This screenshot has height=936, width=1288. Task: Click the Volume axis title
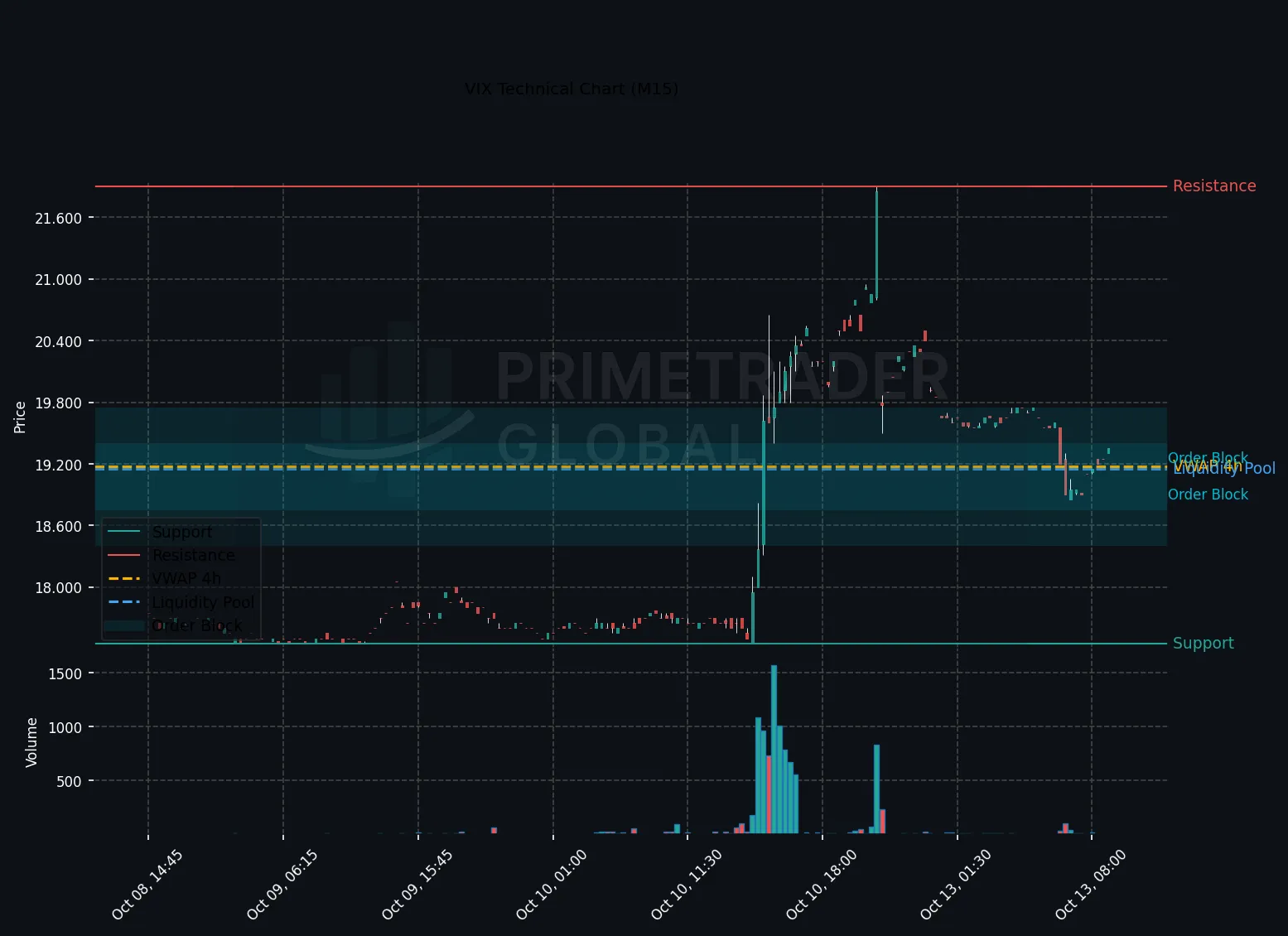(x=31, y=742)
